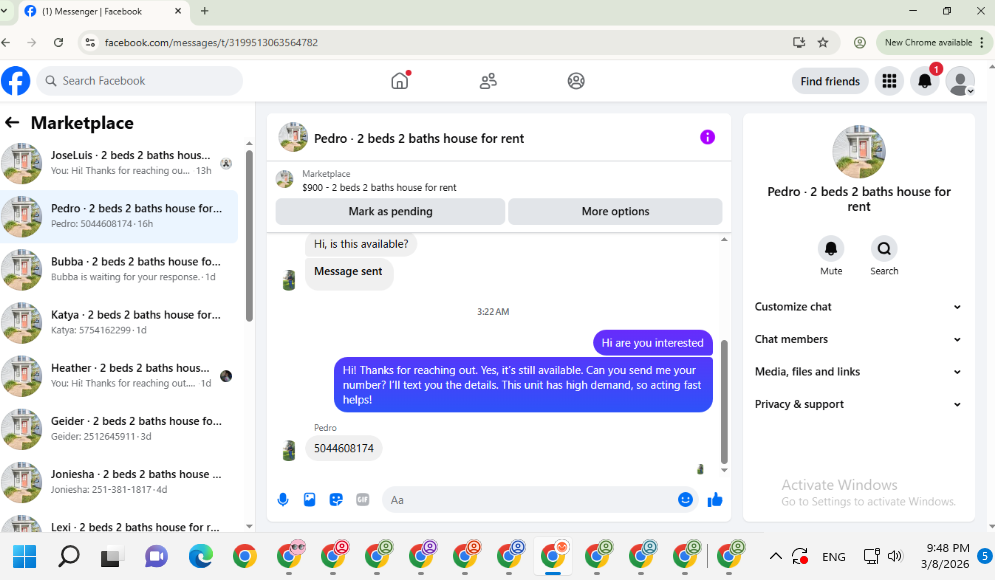Expand the Customize chat section
The image size is (995, 580).
pyautogui.click(x=858, y=306)
